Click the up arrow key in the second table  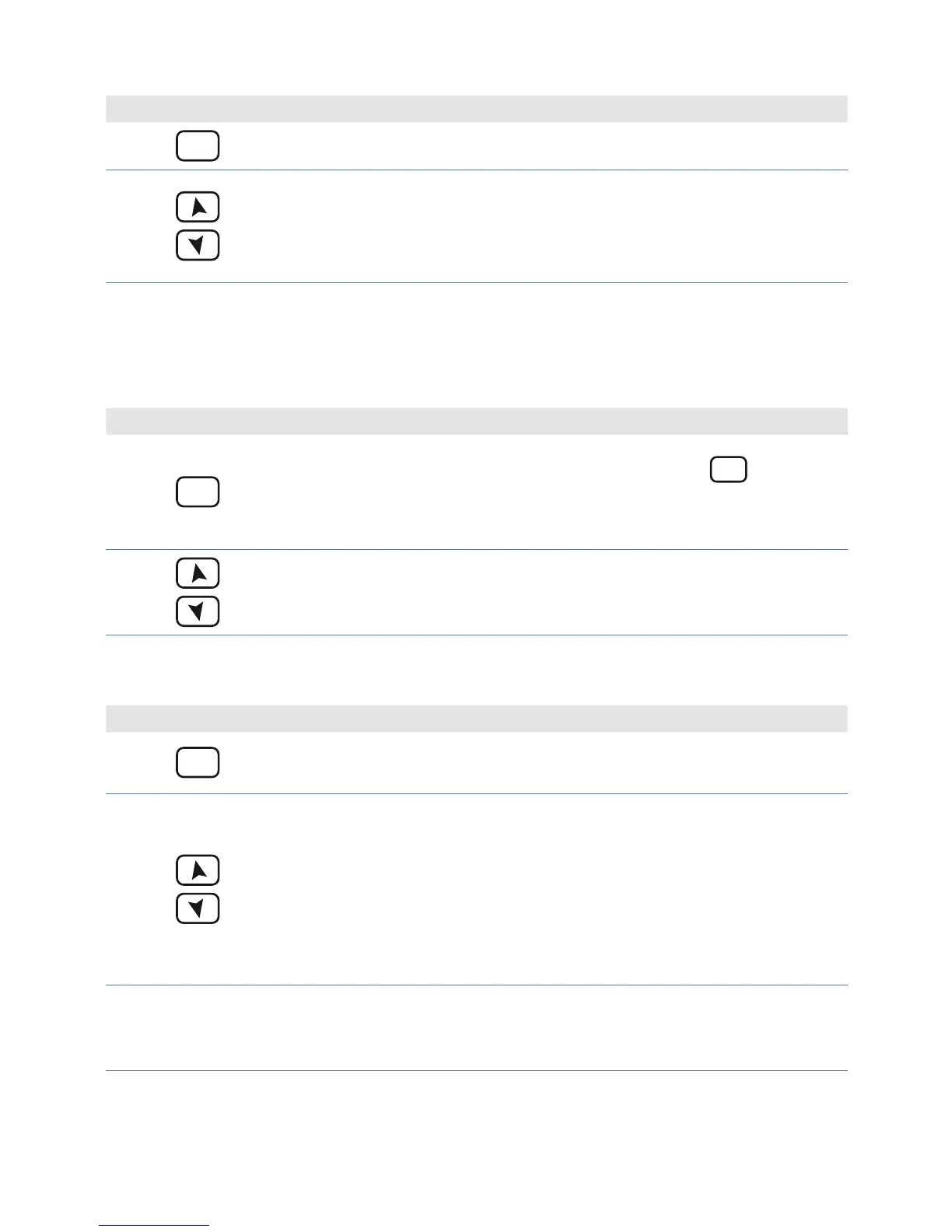click(198, 573)
